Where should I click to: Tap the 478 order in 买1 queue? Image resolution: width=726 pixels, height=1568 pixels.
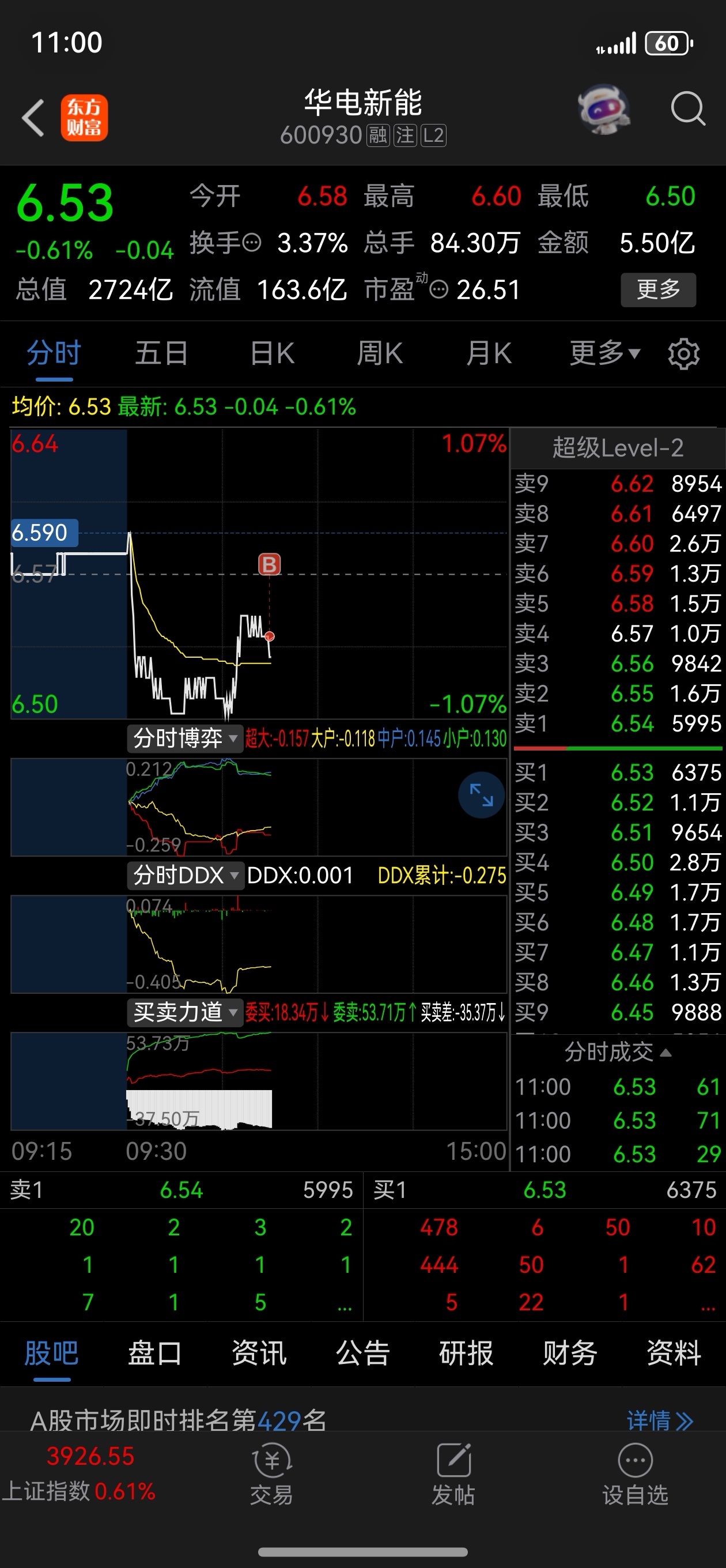[438, 1228]
